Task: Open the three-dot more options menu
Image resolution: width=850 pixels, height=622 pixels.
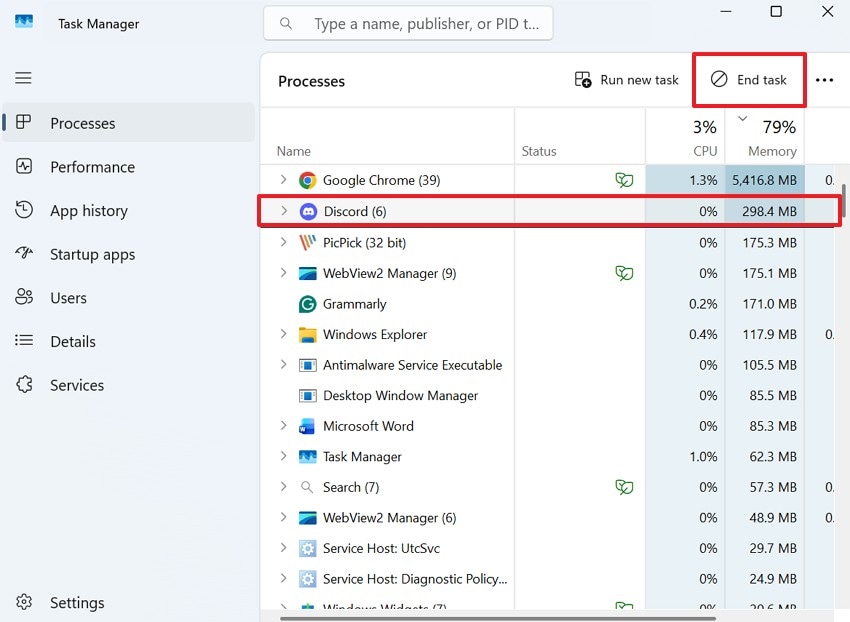Action: click(824, 80)
